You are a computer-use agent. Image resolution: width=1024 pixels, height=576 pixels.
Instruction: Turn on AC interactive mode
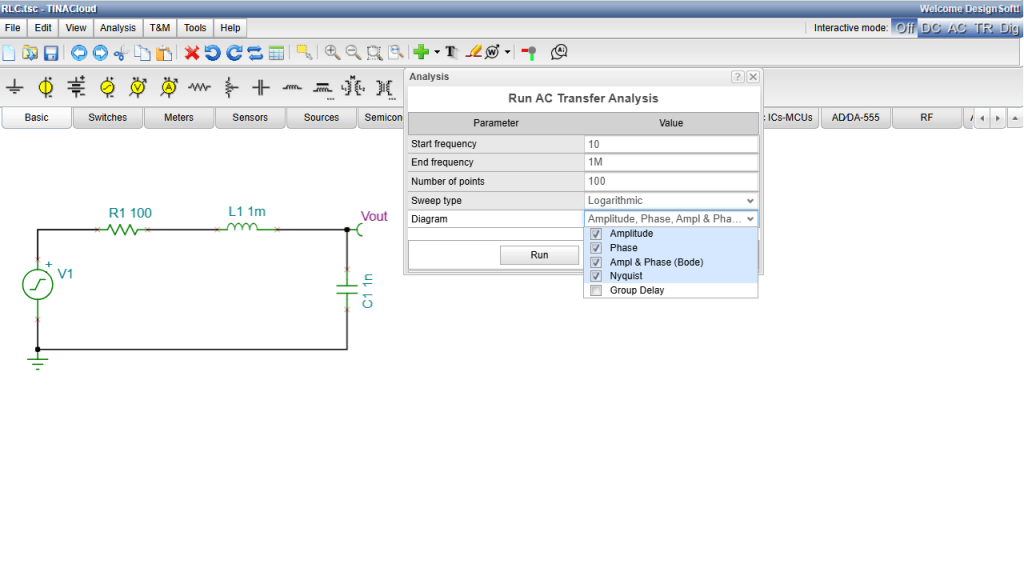click(x=957, y=28)
